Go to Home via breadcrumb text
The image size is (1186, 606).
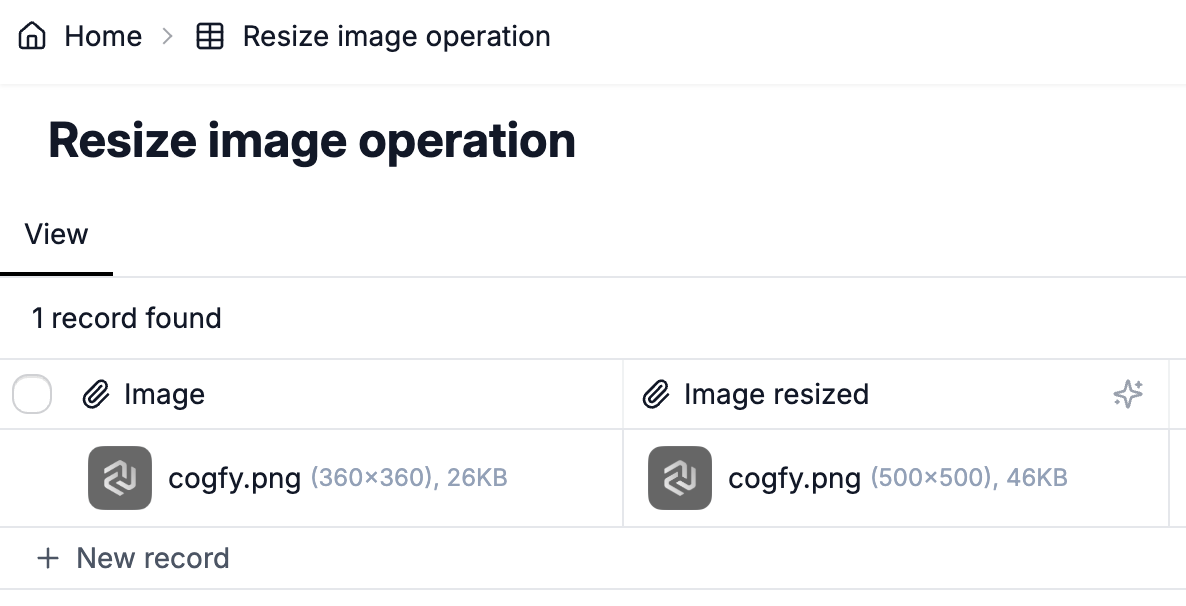103,36
